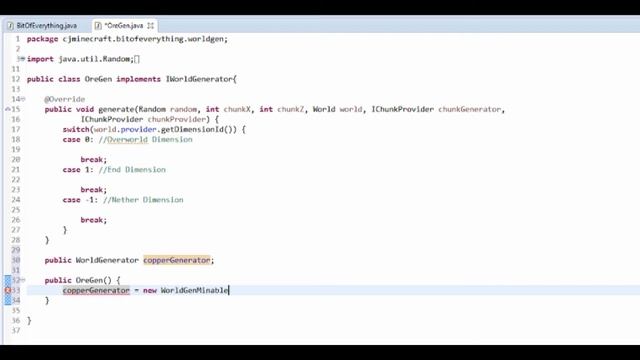The width and height of the screenshot is (640, 360).
Task: Click the 'chunkProvider' parameter on line 16
Action: pos(177,119)
